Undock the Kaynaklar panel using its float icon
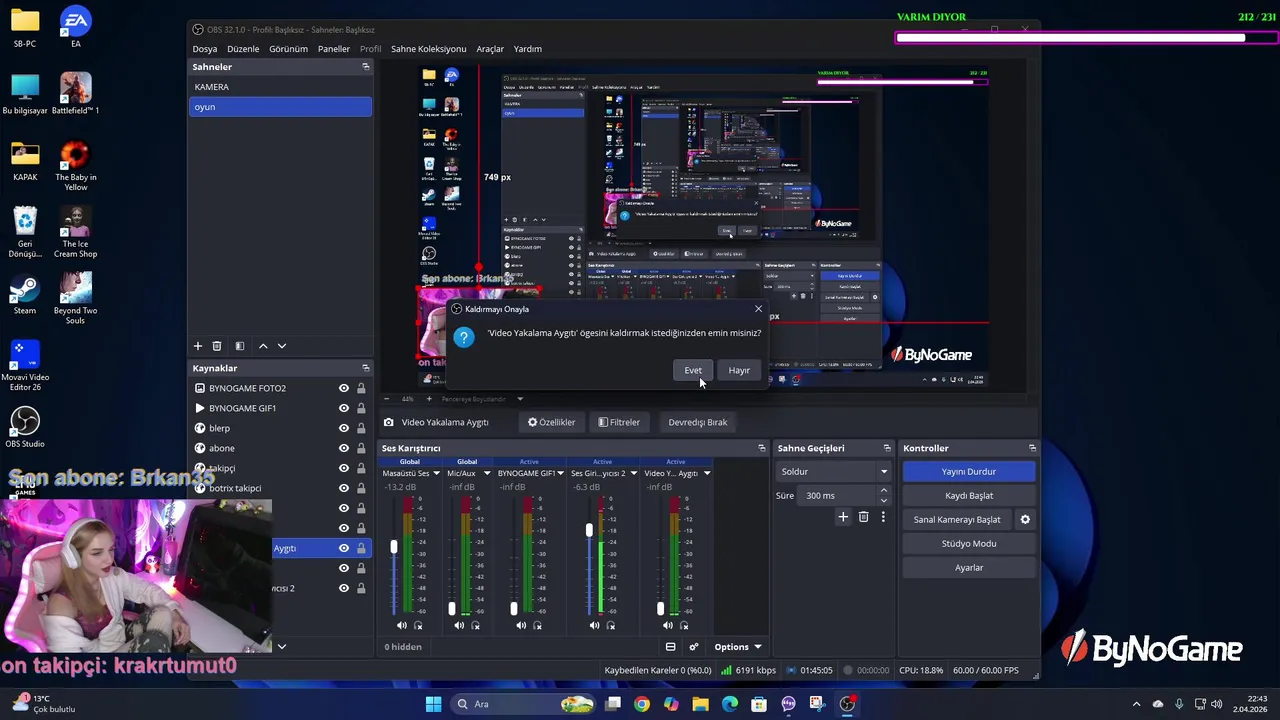This screenshot has width=1280, height=720. point(365,368)
